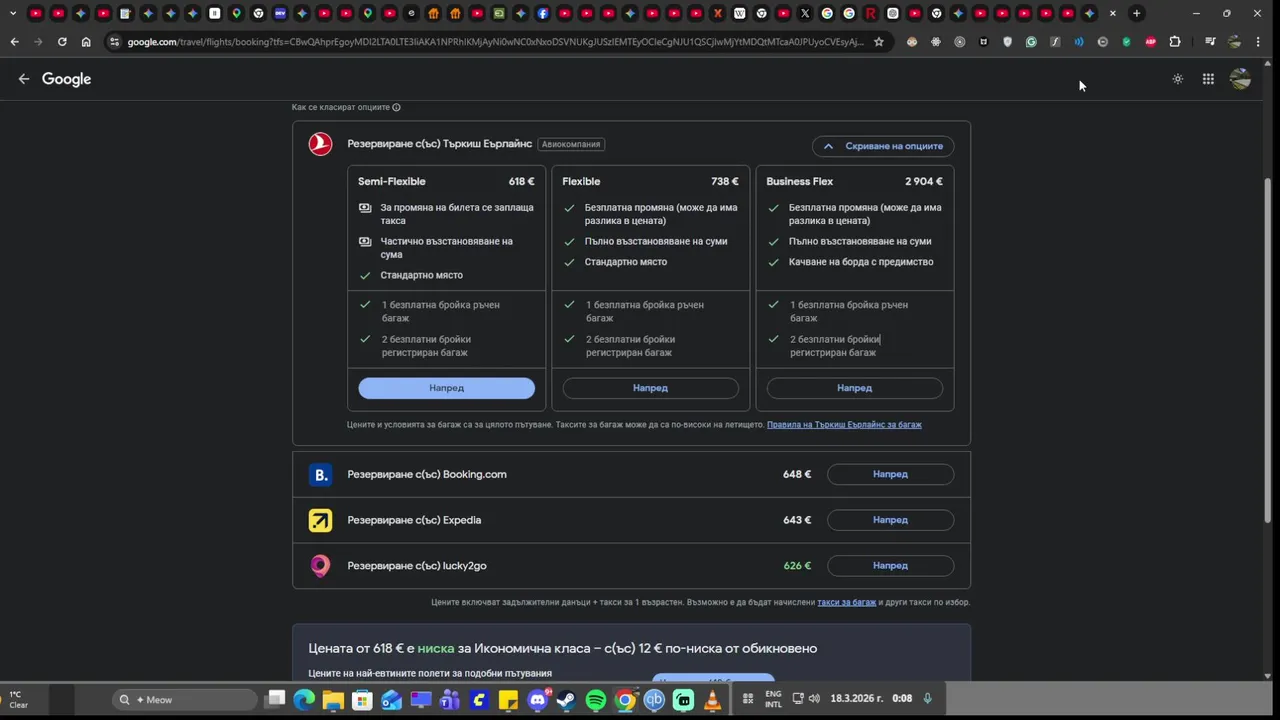
Task: Click the Turkish Airlines logo
Action: [x=320, y=144]
